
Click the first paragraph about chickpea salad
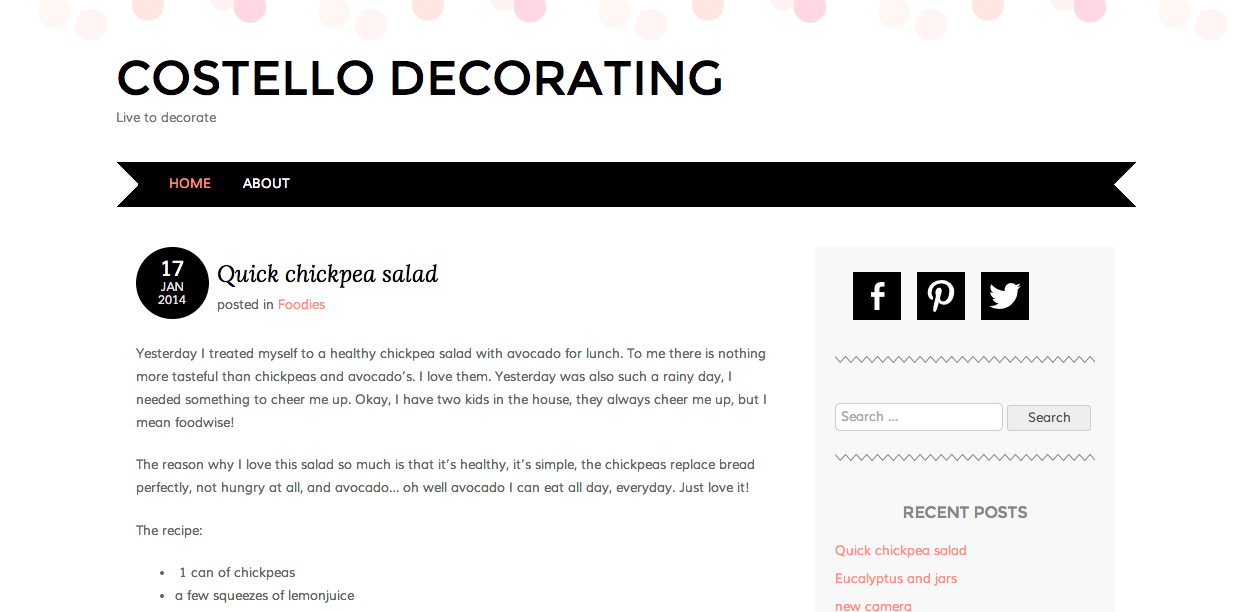point(452,388)
